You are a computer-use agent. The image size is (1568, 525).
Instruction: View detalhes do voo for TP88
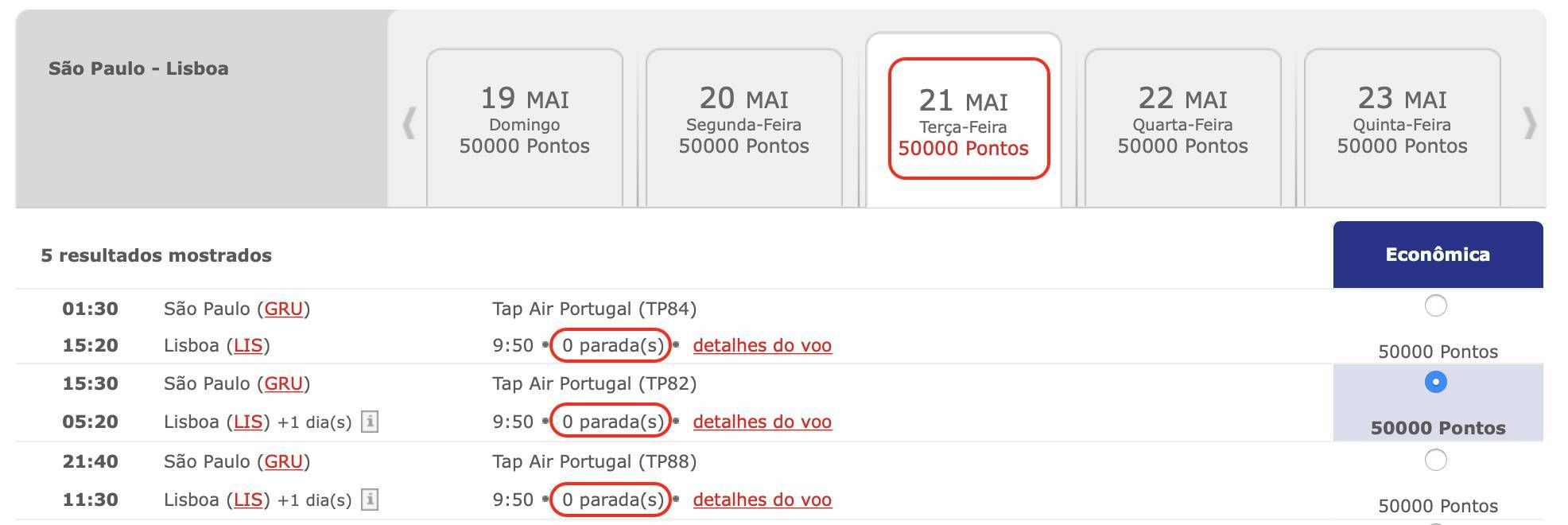(763, 500)
